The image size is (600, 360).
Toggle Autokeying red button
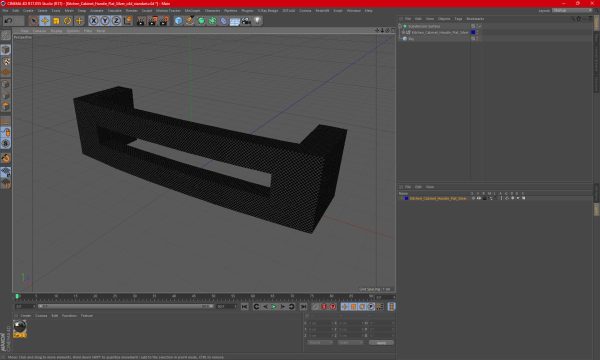324,307
